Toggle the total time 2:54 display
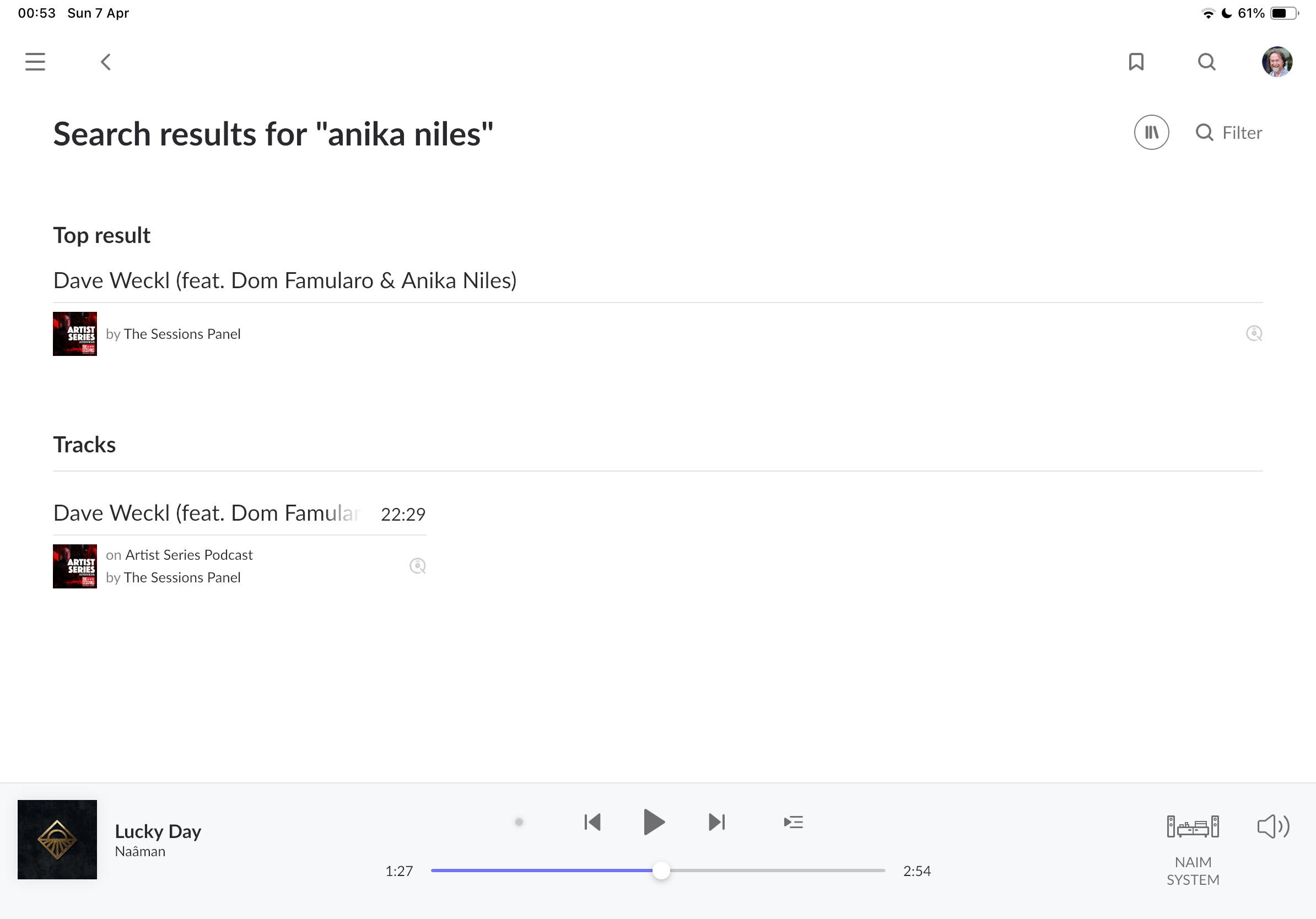 coord(916,871)
